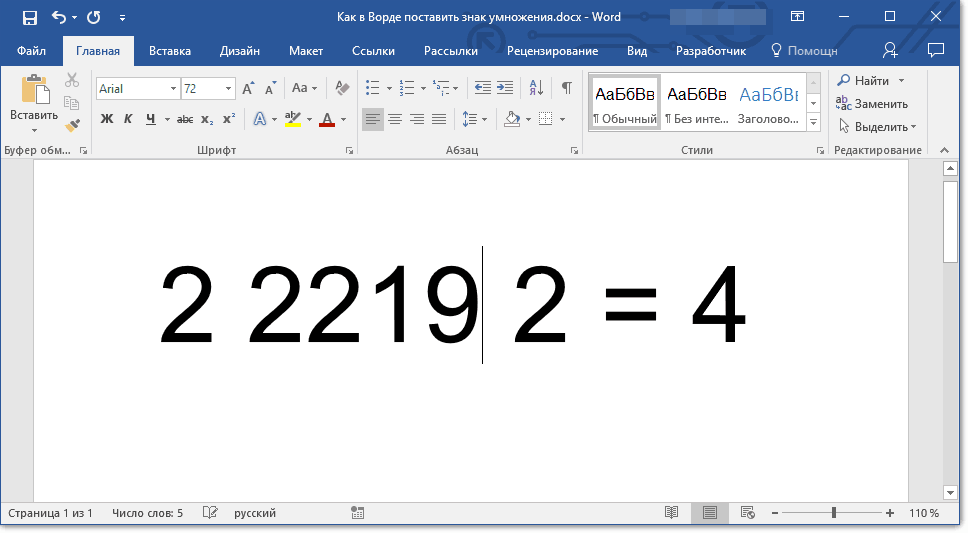The width and height of the screenshot is (968, 533).
Task: Apply the Без интервала style
Action: (696, 103)
